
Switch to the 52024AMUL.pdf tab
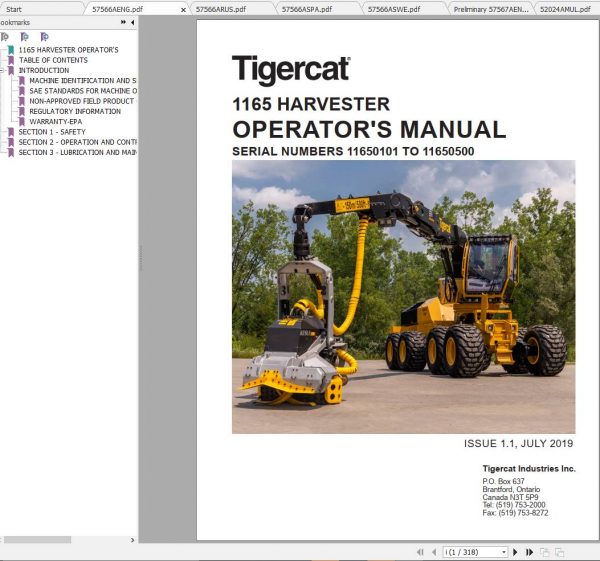point(565,9)
